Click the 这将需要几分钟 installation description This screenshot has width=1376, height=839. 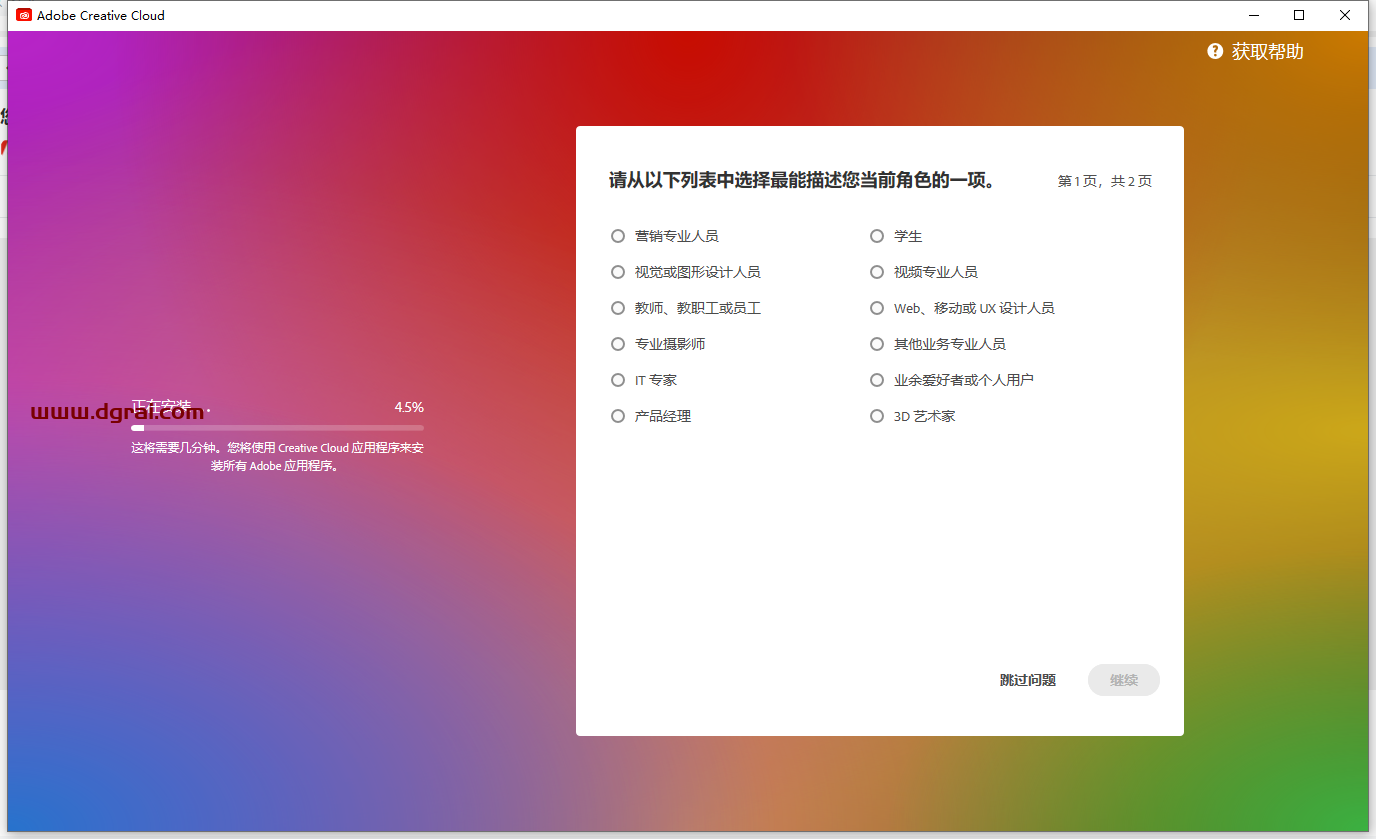277,457
